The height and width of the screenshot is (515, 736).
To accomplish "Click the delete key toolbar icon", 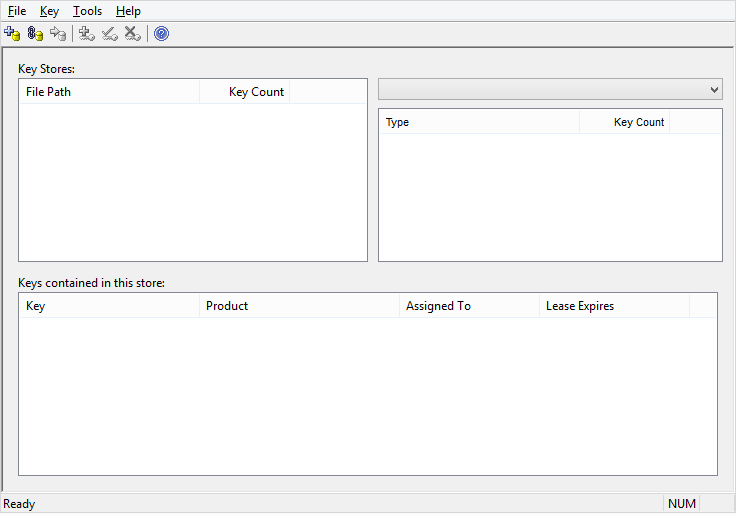I will click(132, 34).
